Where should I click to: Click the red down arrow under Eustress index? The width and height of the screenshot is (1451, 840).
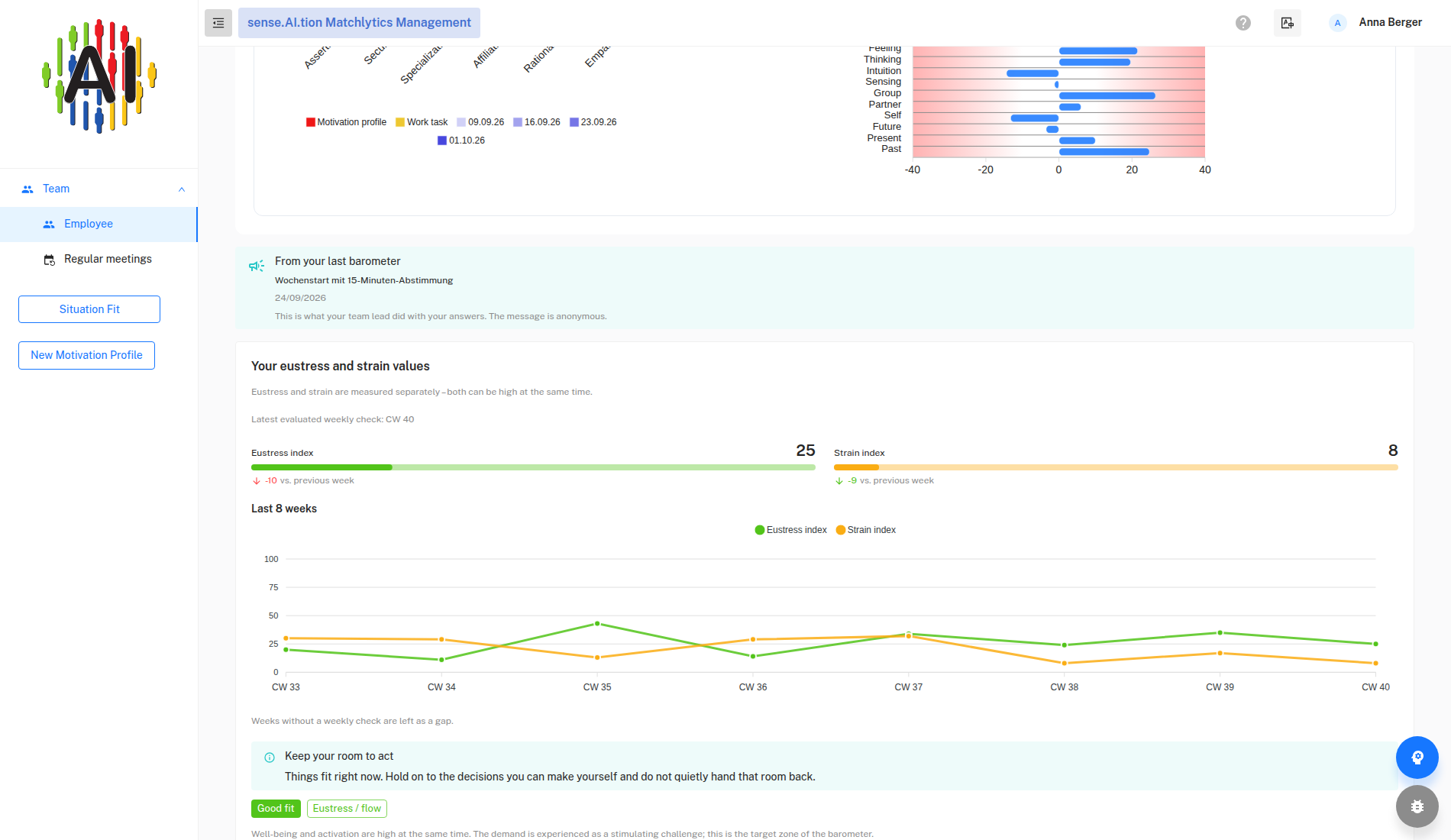[x=257, y=481]
